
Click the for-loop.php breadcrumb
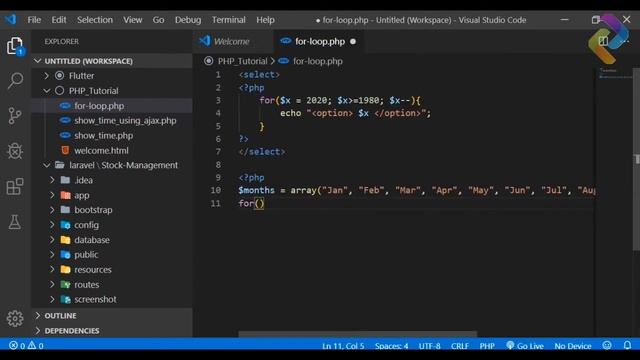pyautogui.click(x=318, y=61)
